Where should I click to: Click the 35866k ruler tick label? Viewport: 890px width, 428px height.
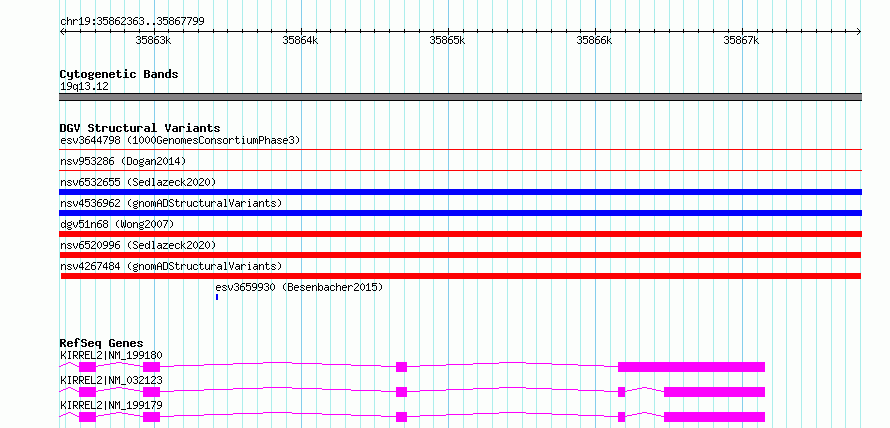(x=594, y=40)
